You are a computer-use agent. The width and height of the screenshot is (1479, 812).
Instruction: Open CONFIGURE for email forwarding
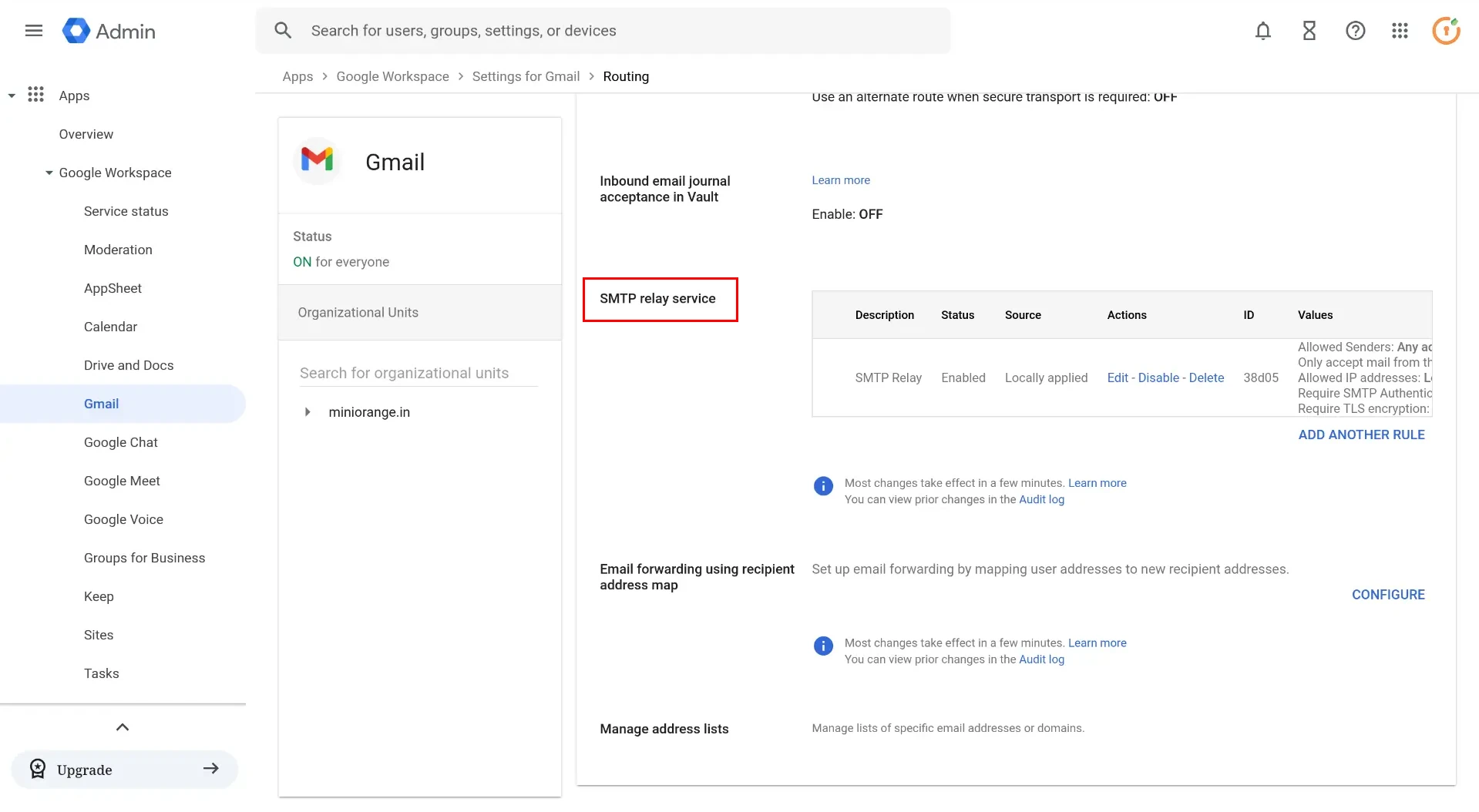[1387, 594]
